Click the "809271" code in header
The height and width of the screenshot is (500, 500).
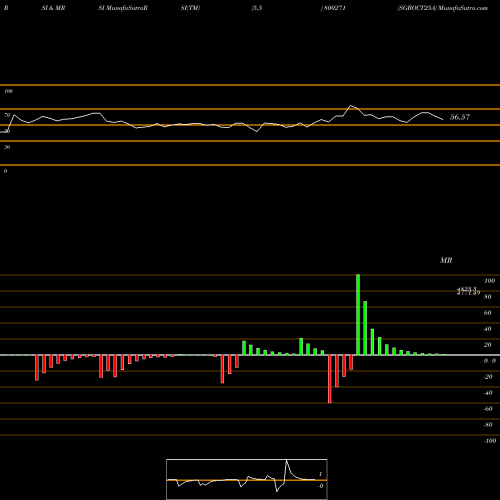[335, 8]
